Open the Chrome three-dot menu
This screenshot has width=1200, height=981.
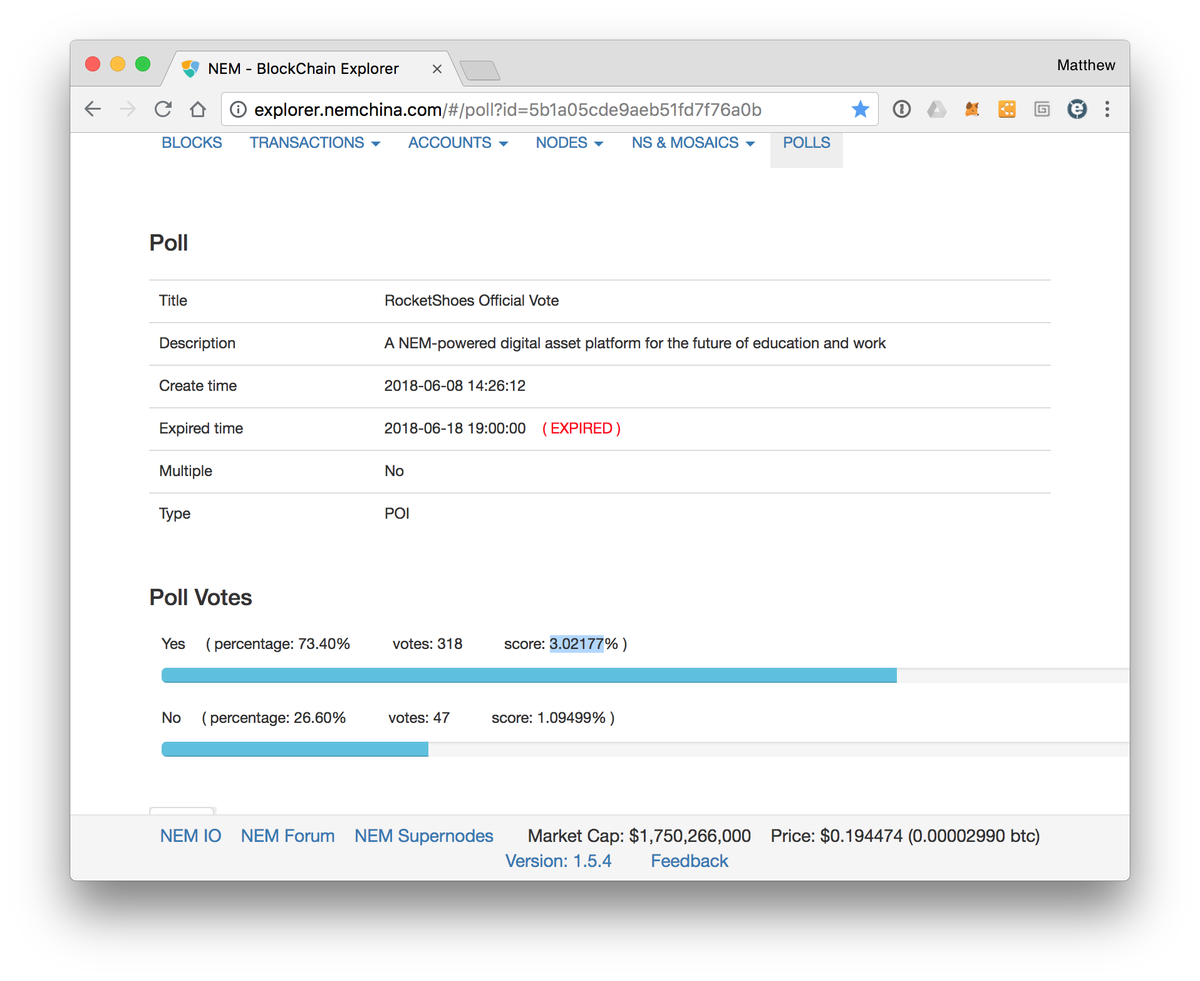(x=1107, y=110)
